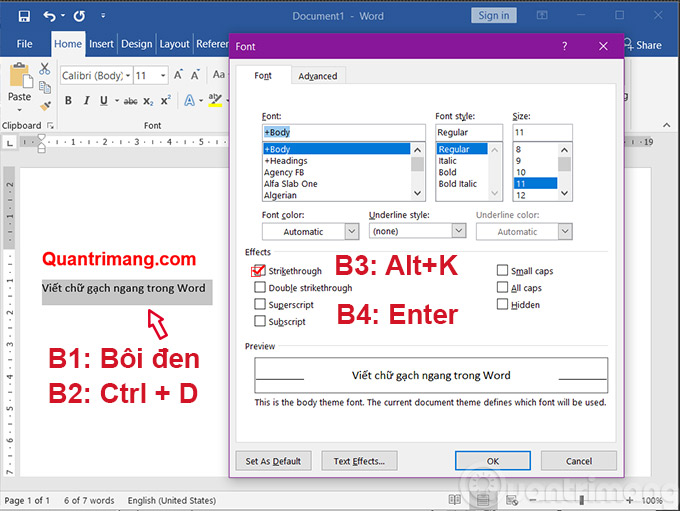Select Agency FB in font list
The image size is (680, 511).
(x=284, y=172)
